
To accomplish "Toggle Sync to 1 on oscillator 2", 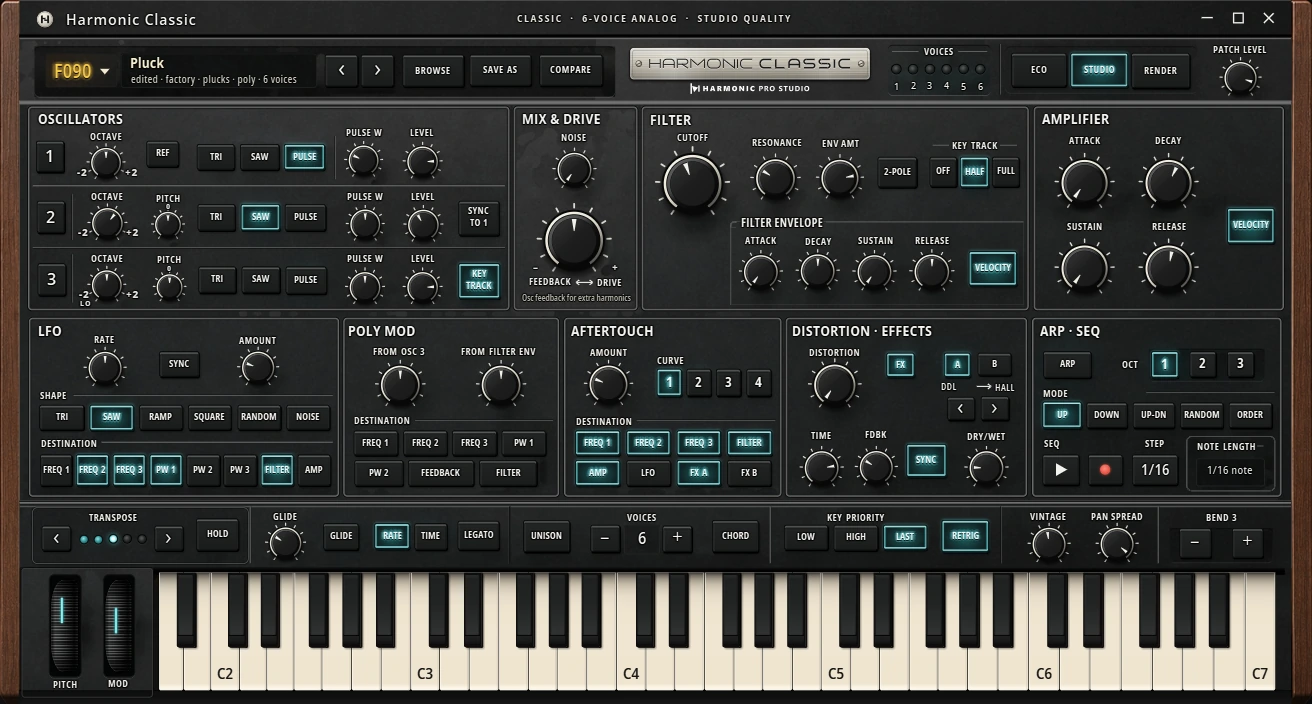I will click(479, 217).
